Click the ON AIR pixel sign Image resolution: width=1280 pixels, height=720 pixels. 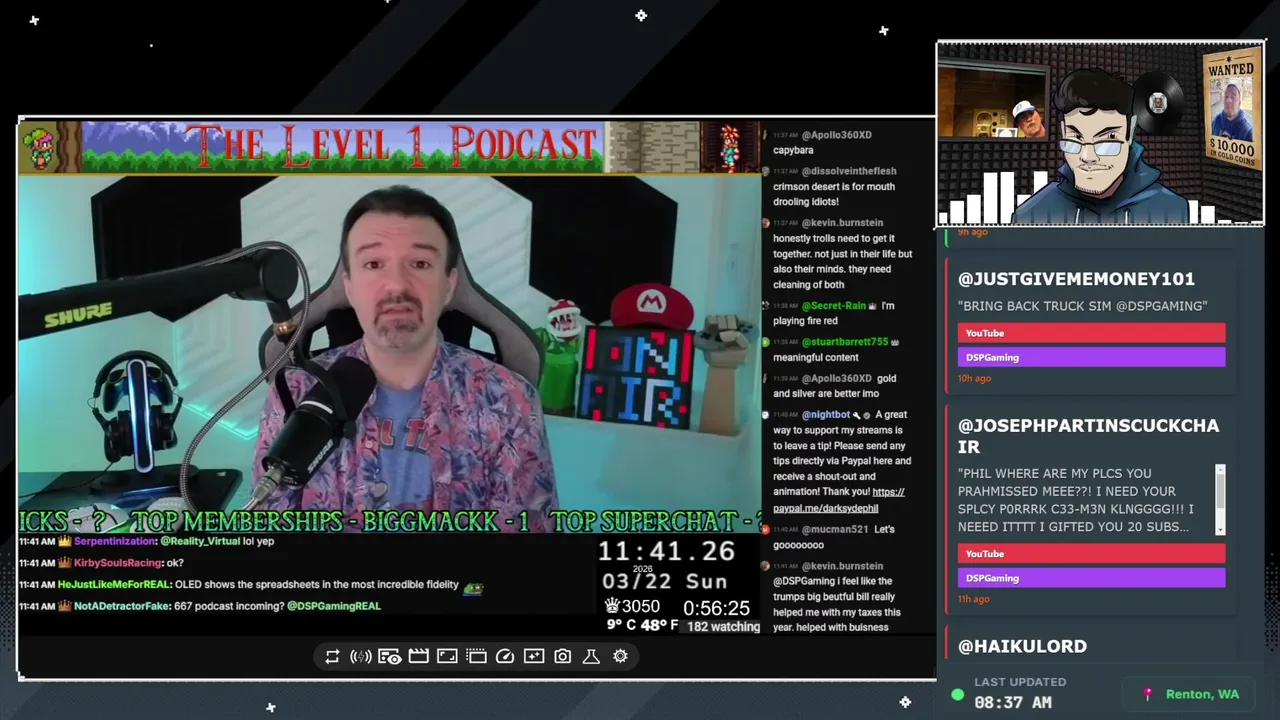click(638, 376)
